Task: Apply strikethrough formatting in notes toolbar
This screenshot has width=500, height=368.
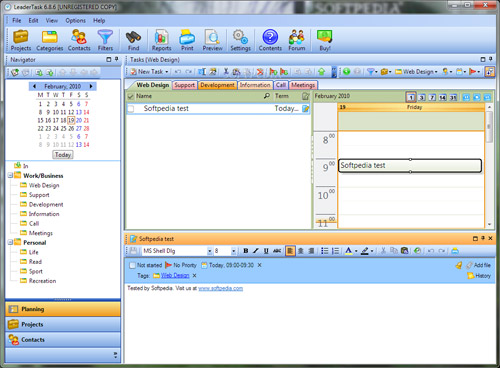Action: 277,251
